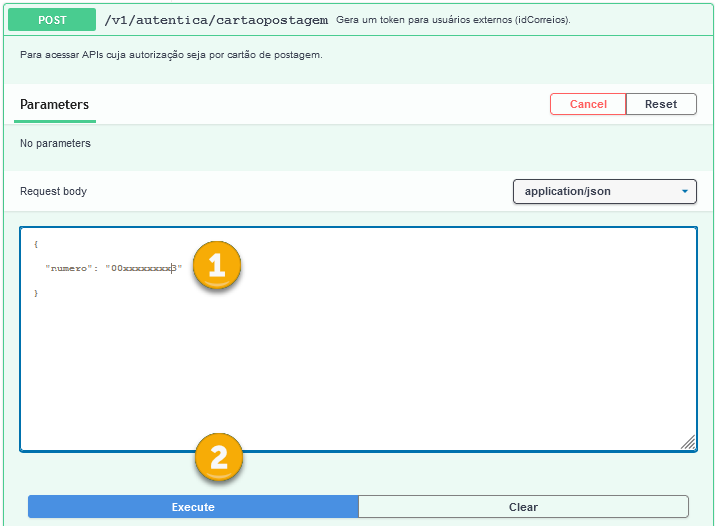715x526 pixels.
Task: Click the "numero" key in JSON body
Action: tap(68, 268)
